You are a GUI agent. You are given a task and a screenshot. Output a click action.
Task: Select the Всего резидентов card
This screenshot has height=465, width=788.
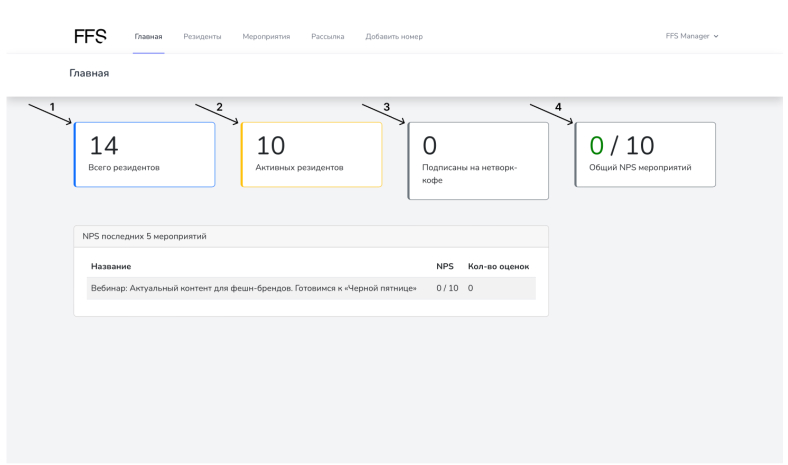click(145, 155)
